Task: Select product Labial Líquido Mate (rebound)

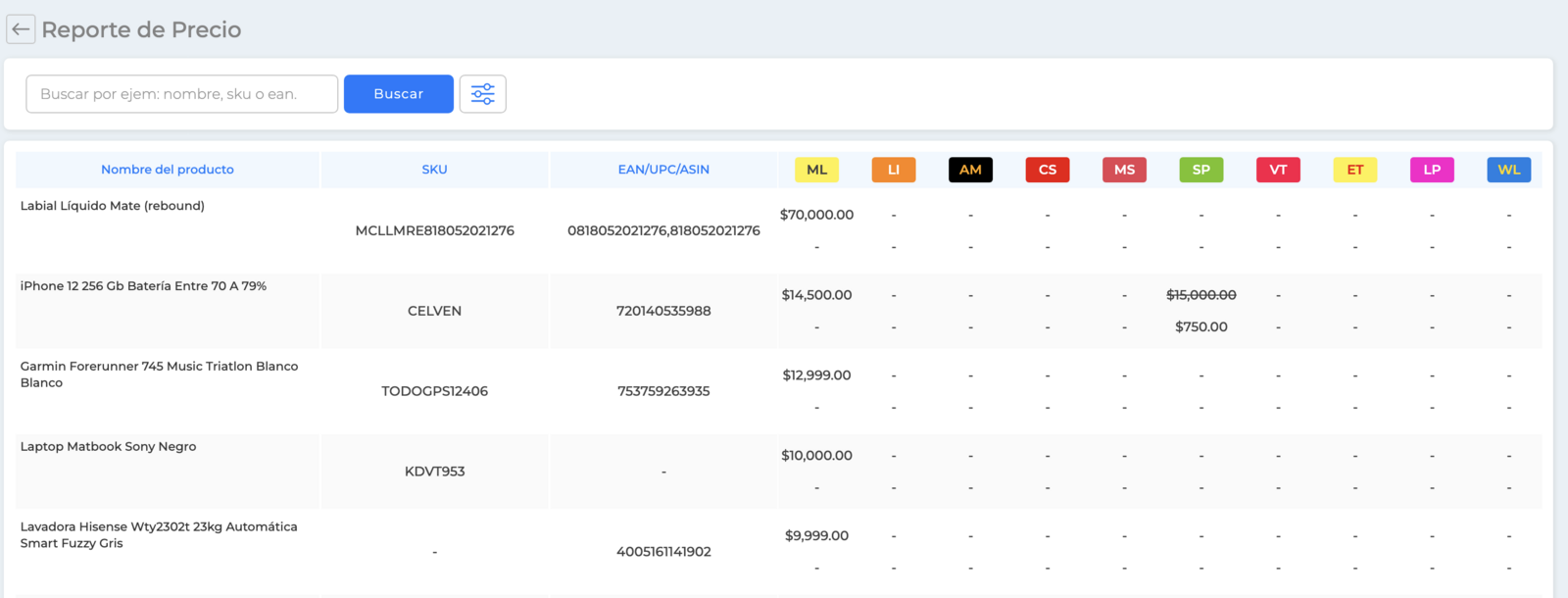Action: tap(113, 206)
